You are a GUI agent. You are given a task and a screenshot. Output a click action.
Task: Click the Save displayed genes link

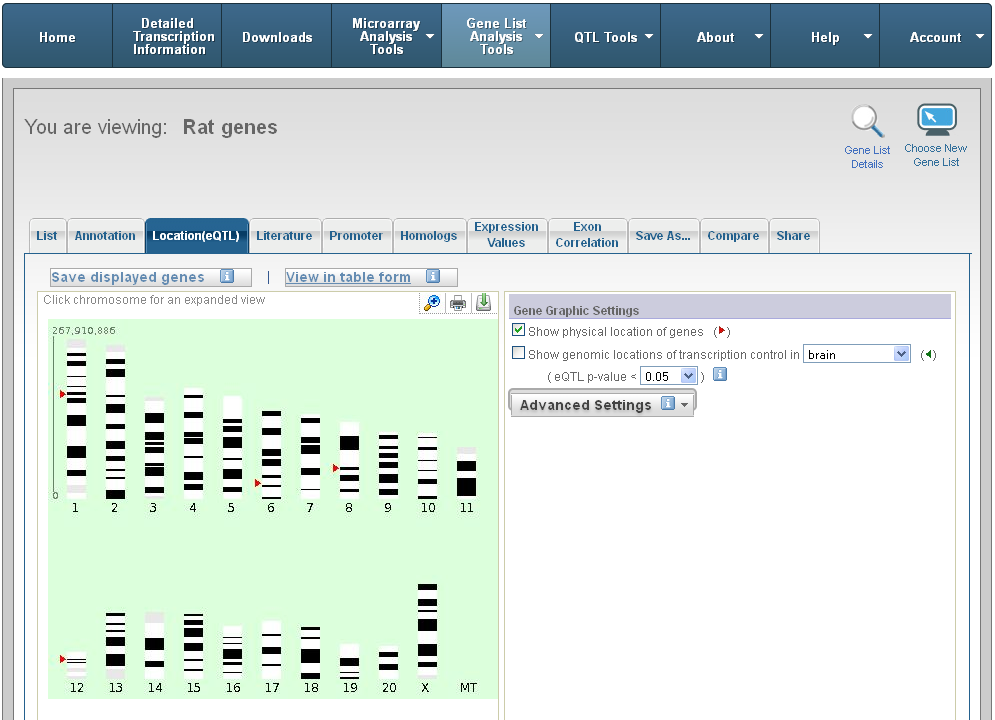pos(128,277)
